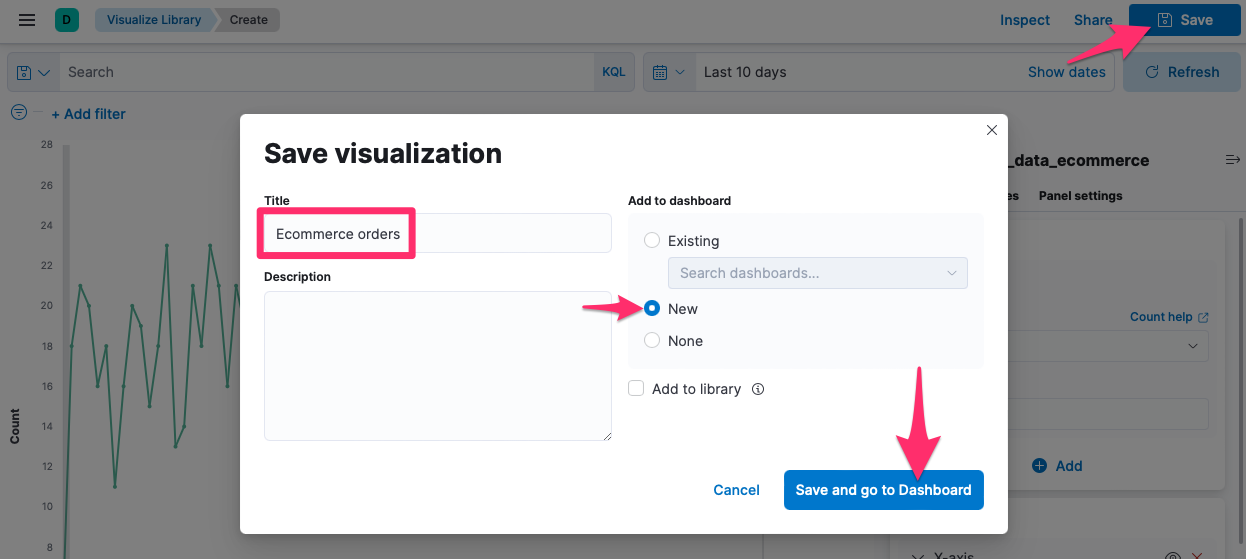Open the hamburger navigation menu
This screenshot has width=1246, height=559.
pos(27,20)
